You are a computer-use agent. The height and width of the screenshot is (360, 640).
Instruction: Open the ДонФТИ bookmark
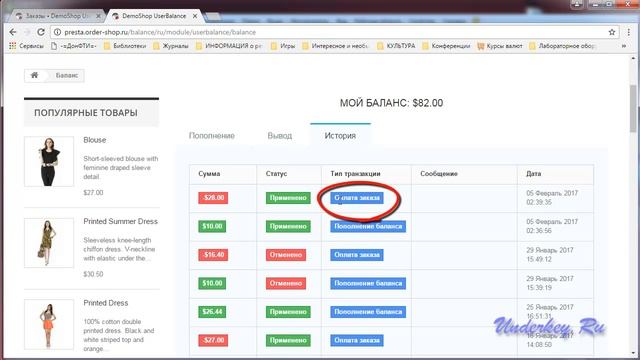click(x=74, y=46)
